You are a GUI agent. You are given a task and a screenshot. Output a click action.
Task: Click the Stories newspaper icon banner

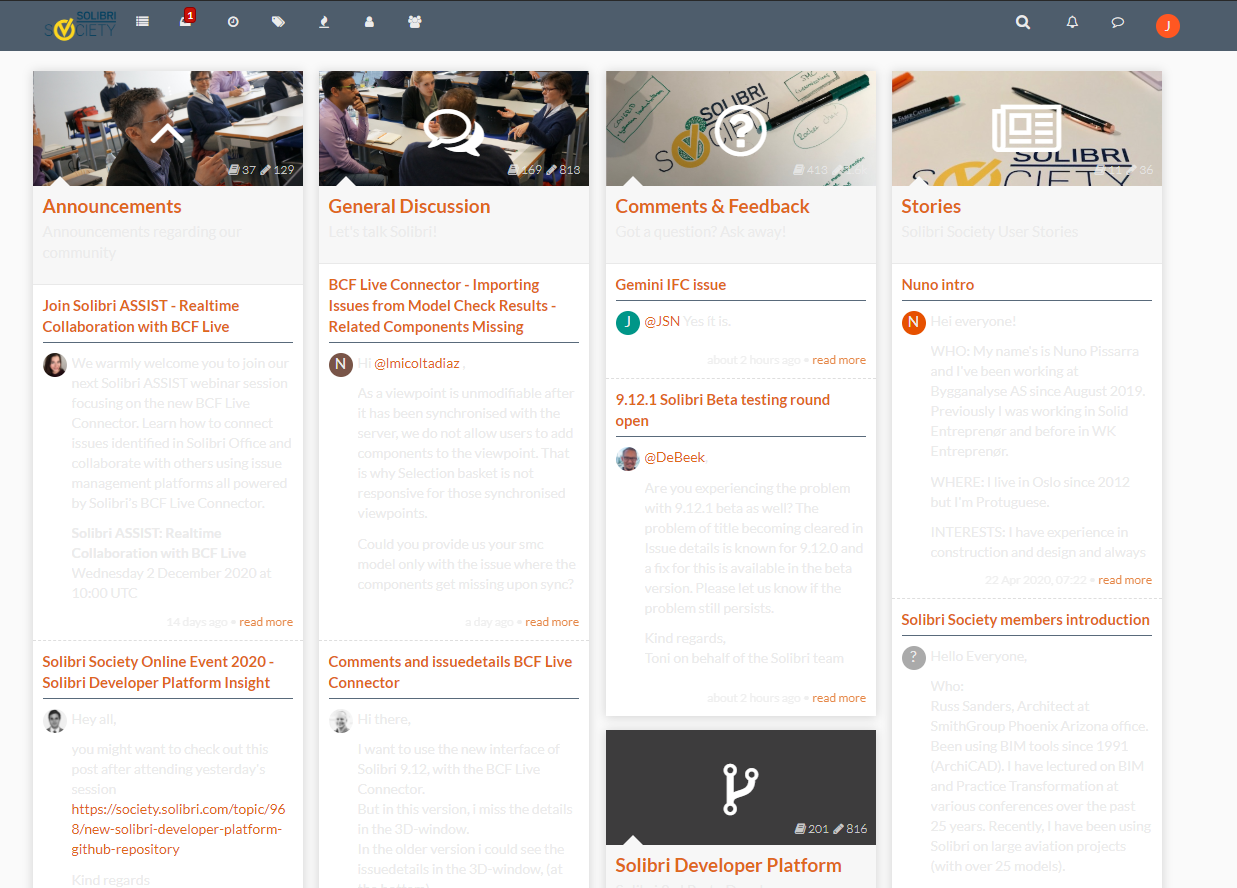click(1027, 128)
